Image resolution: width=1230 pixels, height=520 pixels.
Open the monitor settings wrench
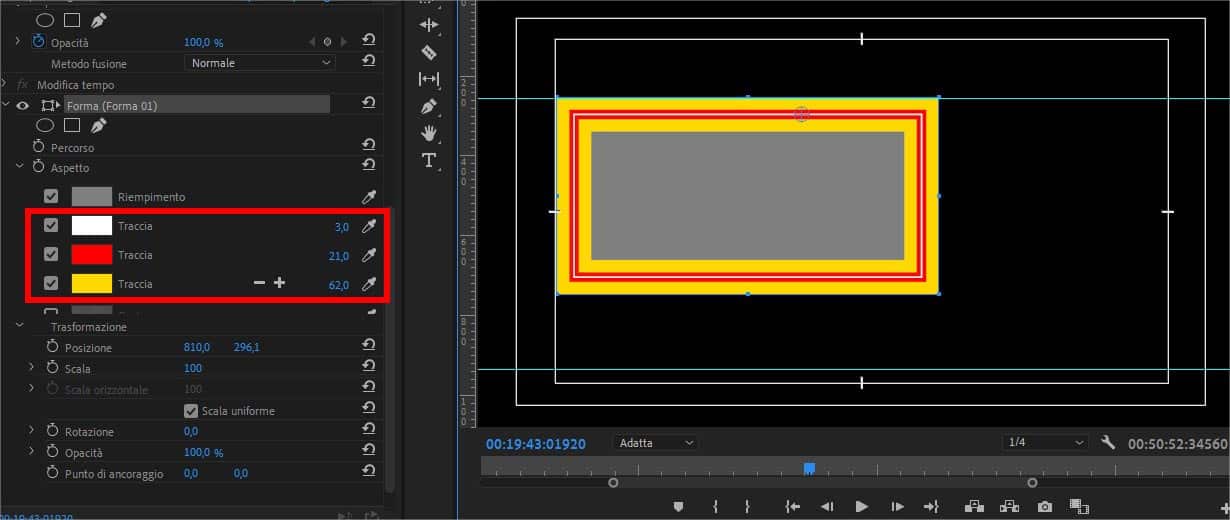click(1108, 442)
